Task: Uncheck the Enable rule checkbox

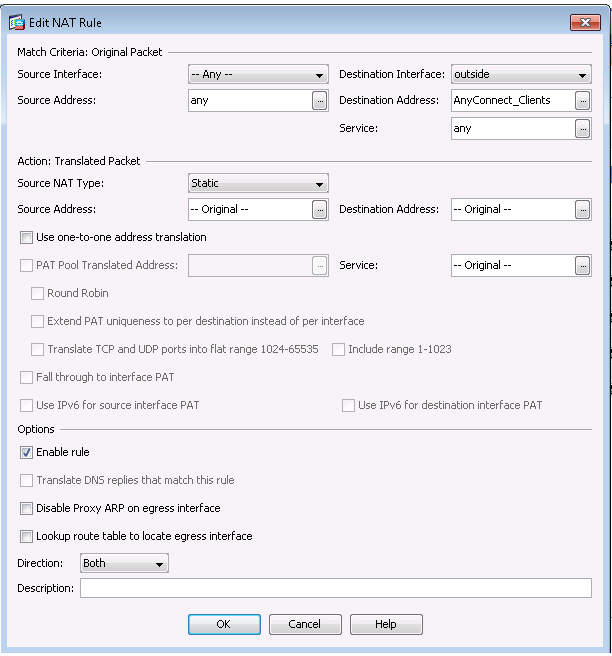Action: (26, 453)
